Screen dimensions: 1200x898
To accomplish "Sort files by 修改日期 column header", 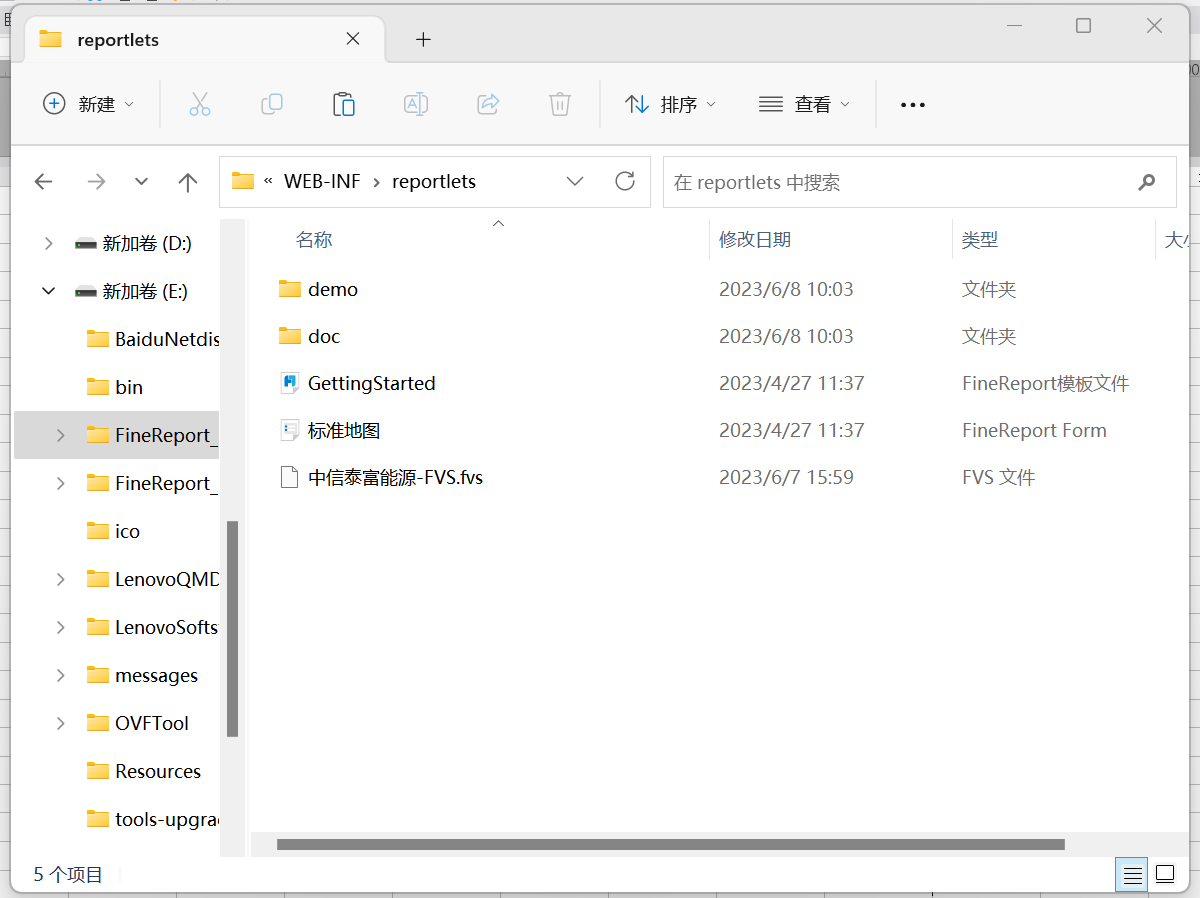I will coord(755,240).
